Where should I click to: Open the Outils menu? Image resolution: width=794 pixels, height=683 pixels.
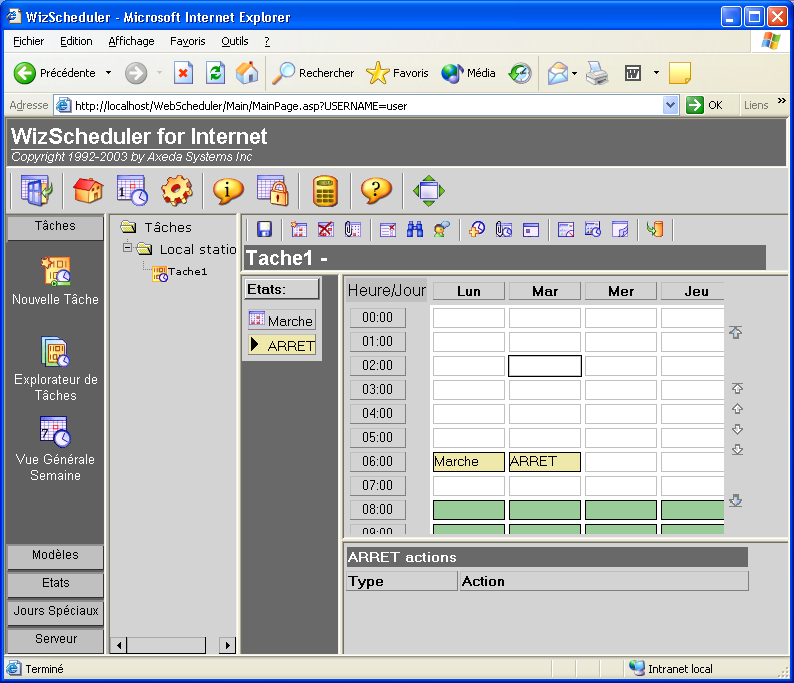234,41
